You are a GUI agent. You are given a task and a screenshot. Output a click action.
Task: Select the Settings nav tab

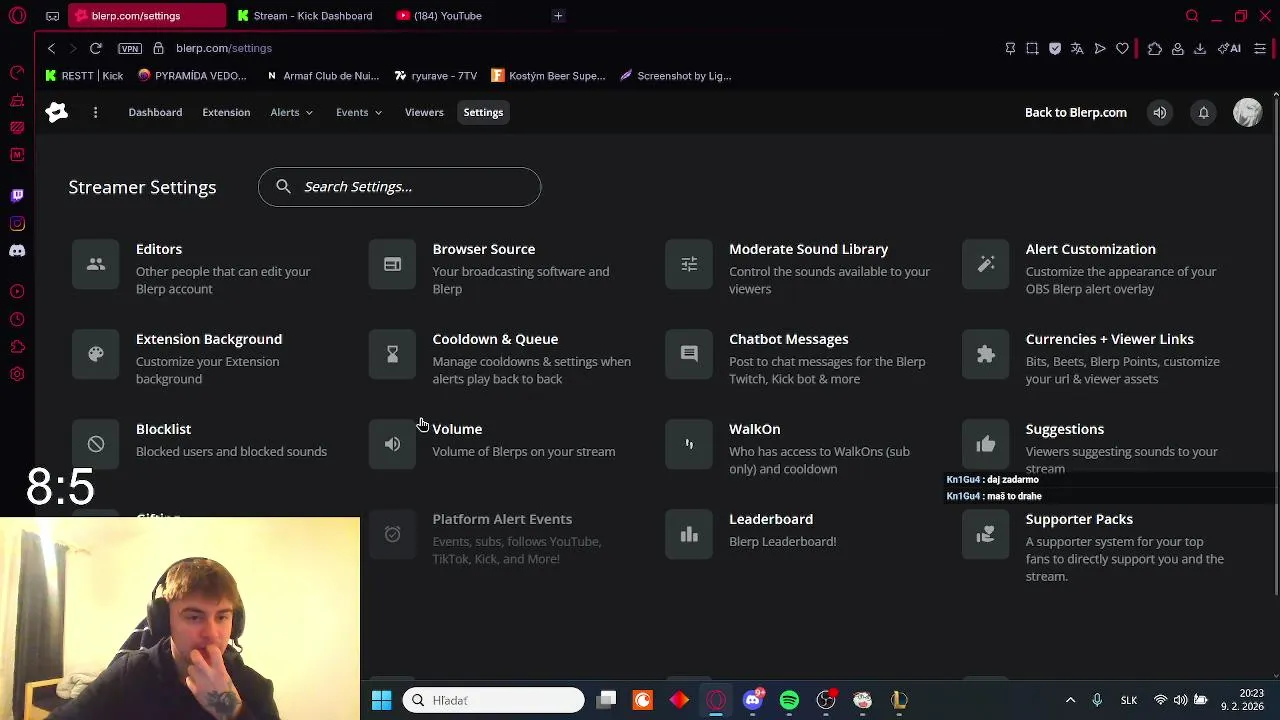(x=483, y=112)
